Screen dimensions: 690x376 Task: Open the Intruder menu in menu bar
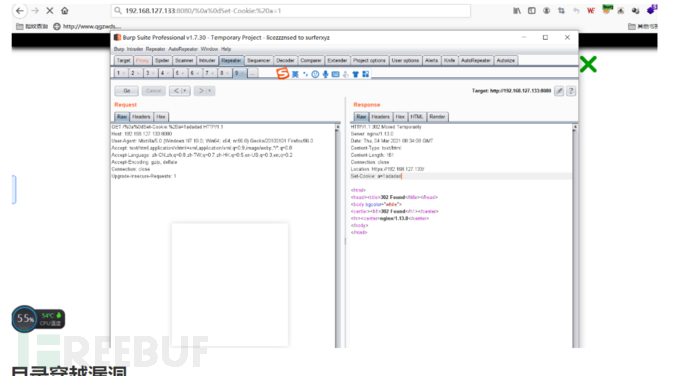(x=135, y=49)
